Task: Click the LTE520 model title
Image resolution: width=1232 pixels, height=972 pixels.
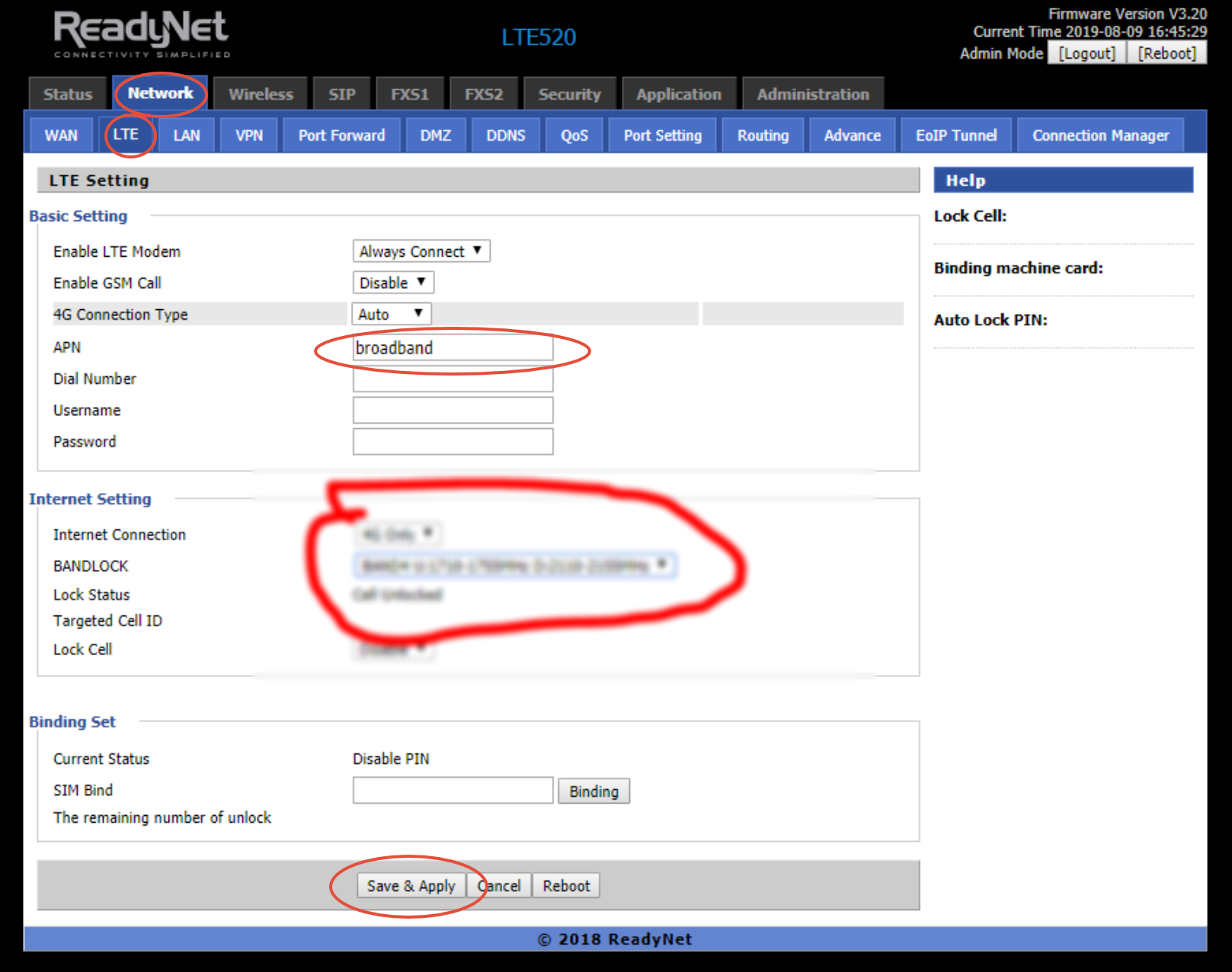Action: coord(539,37)
